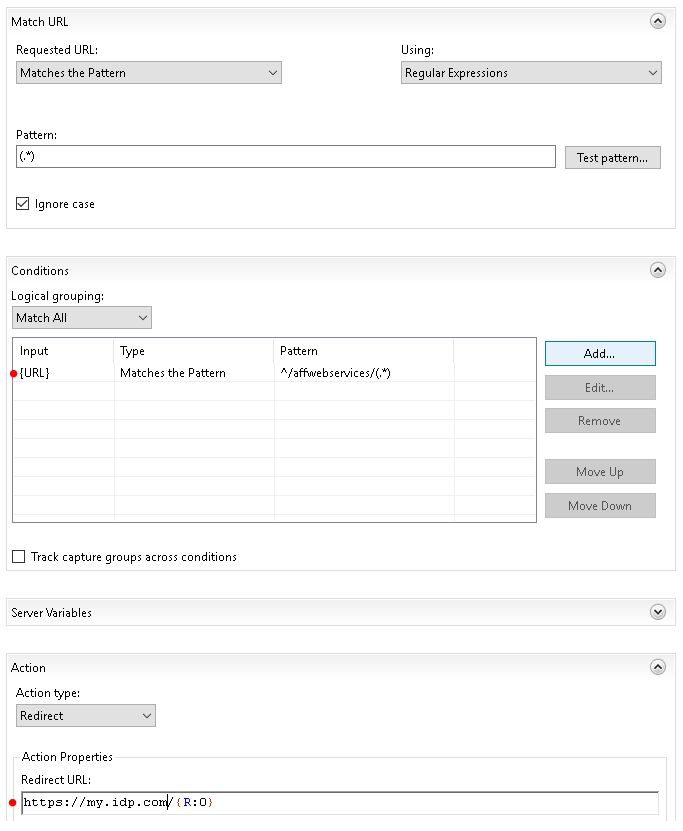The image size is (683, 831).
Task: Click the Test pattern button
Action: [x=613, y=157]
